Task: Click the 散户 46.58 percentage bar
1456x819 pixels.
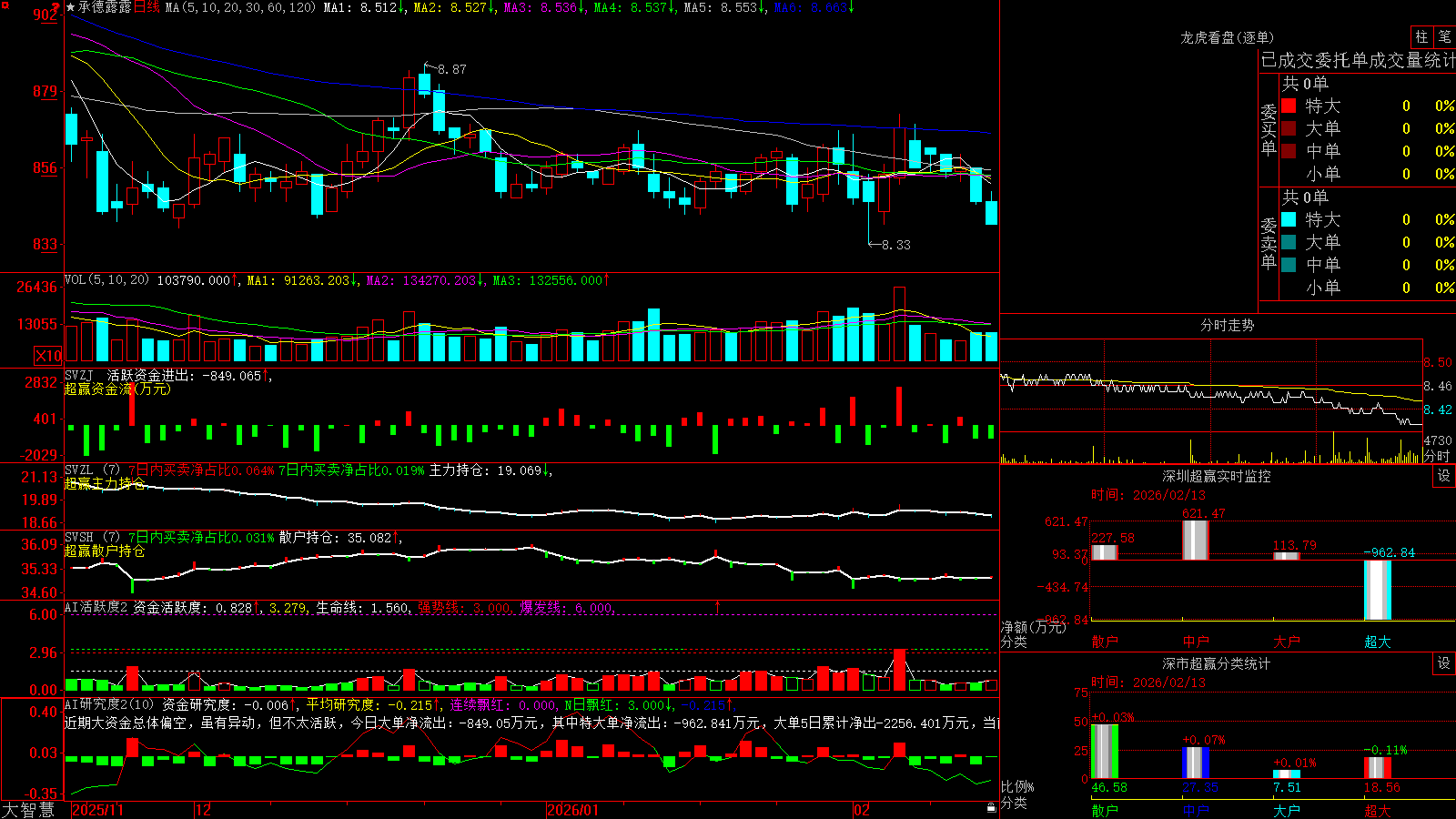Action: (x=1105, y=752)
